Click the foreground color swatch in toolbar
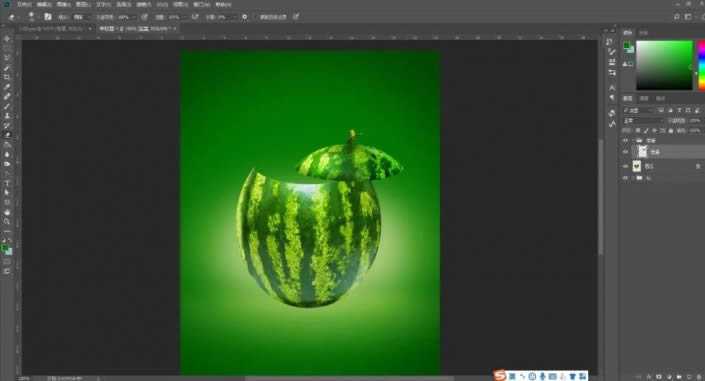The height and width of the screenshot is (381, 705). (x=4, y=247)
